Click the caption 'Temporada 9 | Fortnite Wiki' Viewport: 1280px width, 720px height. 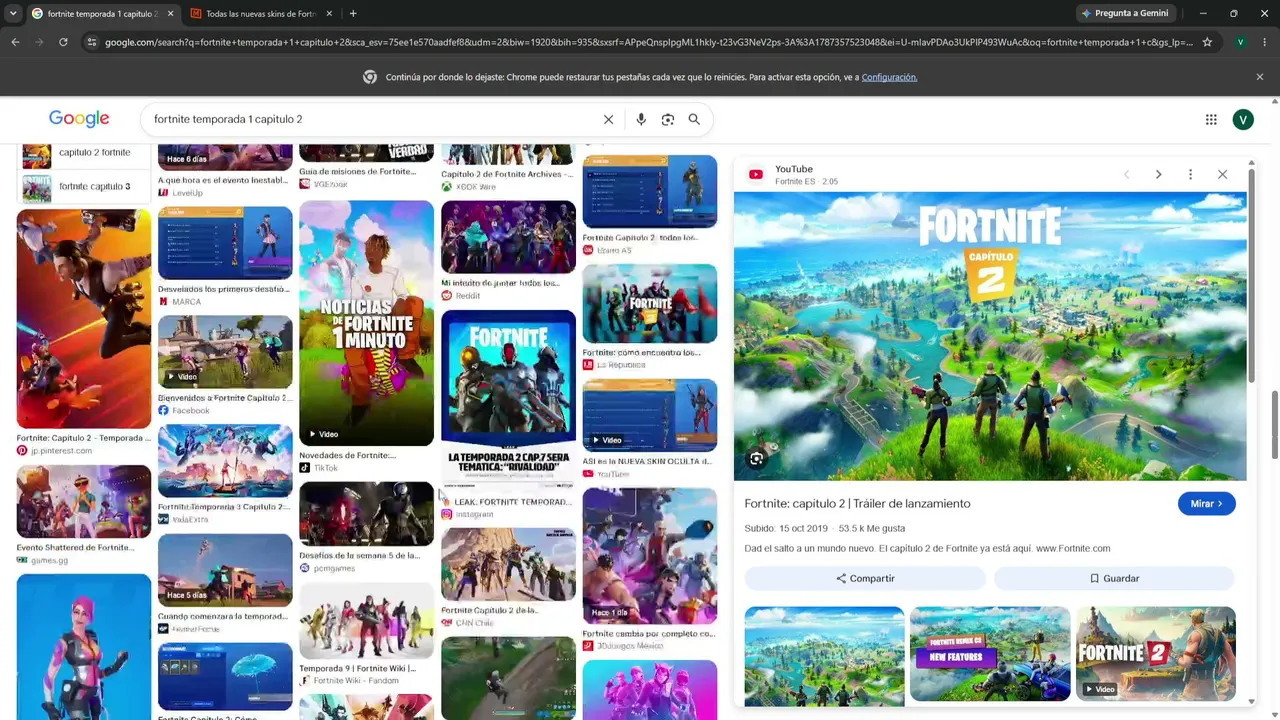coord(357,668)
